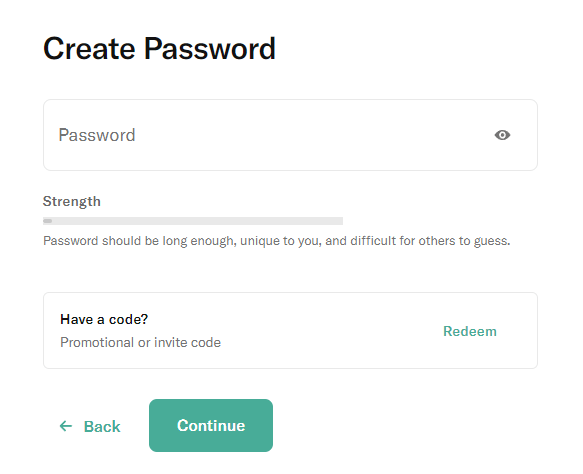This screenshot has width=583, height=474.
Task: Focus the Password input field
Action: click(290, 135)
